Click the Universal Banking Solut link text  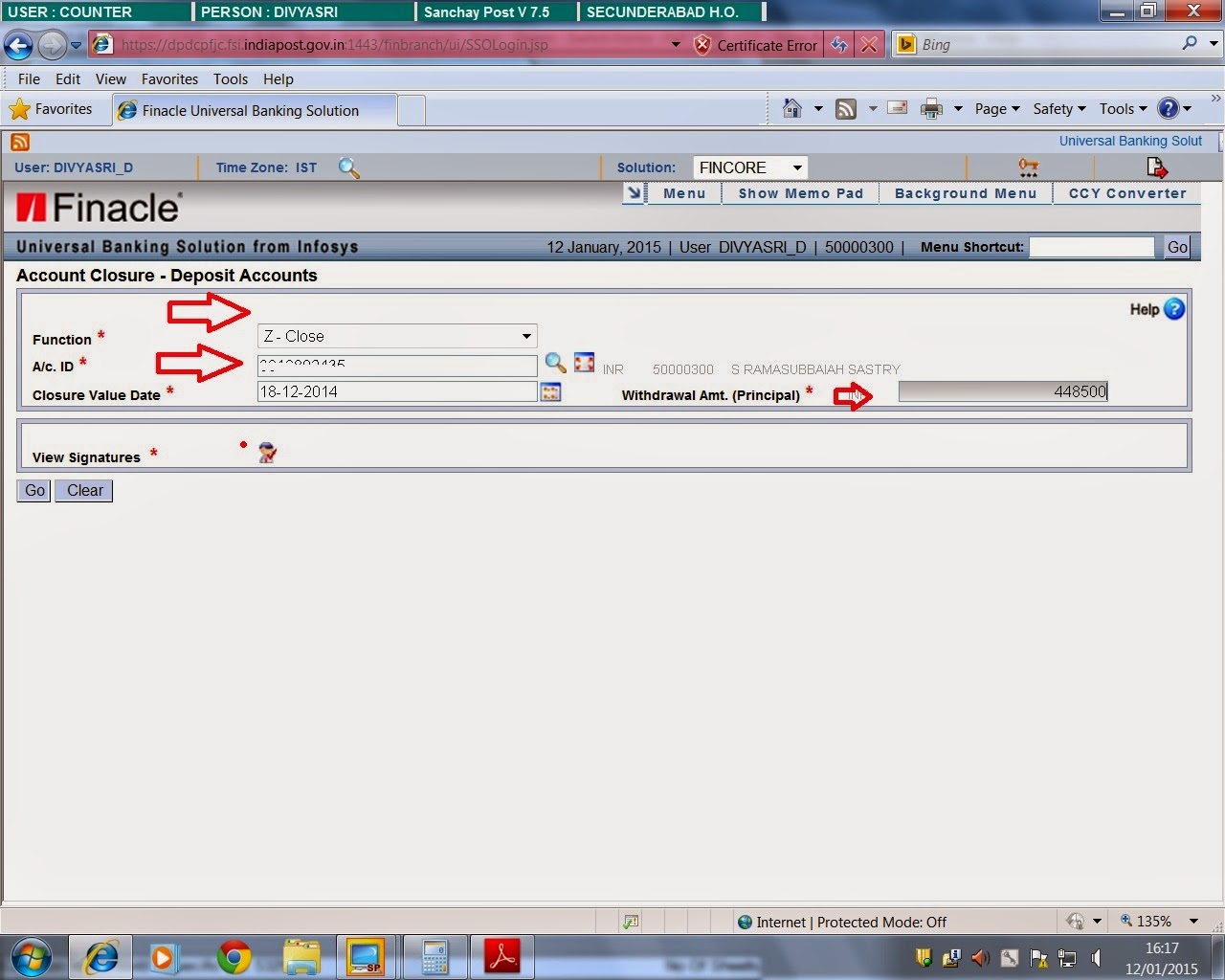(x=1130, y=141)
